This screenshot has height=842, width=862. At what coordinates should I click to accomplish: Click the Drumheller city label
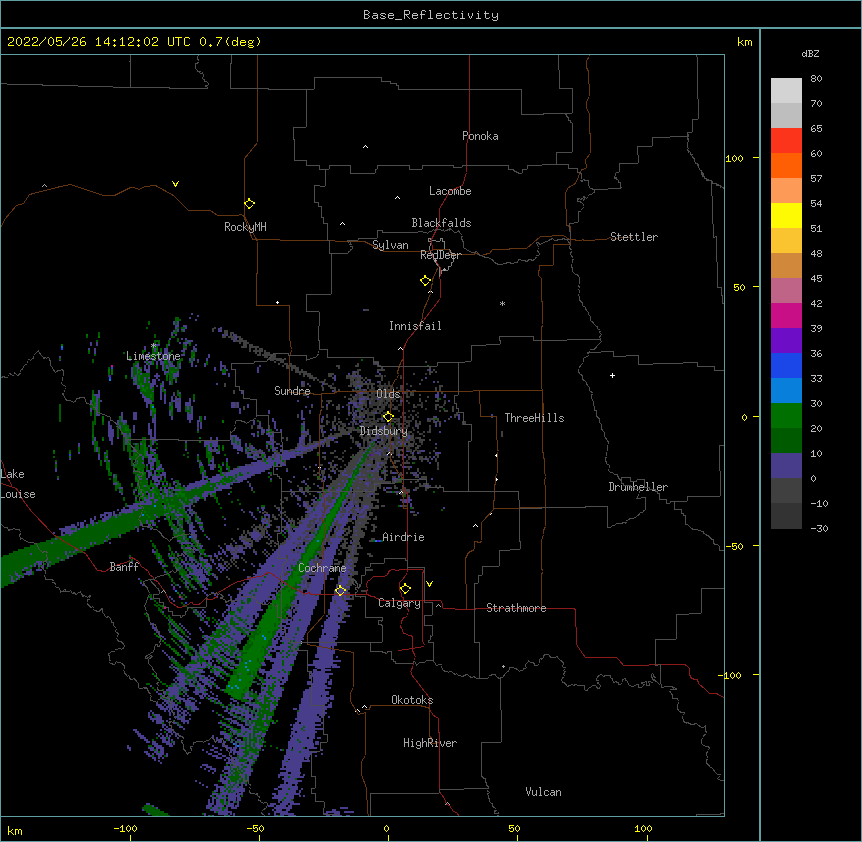(x=638, y=487)
